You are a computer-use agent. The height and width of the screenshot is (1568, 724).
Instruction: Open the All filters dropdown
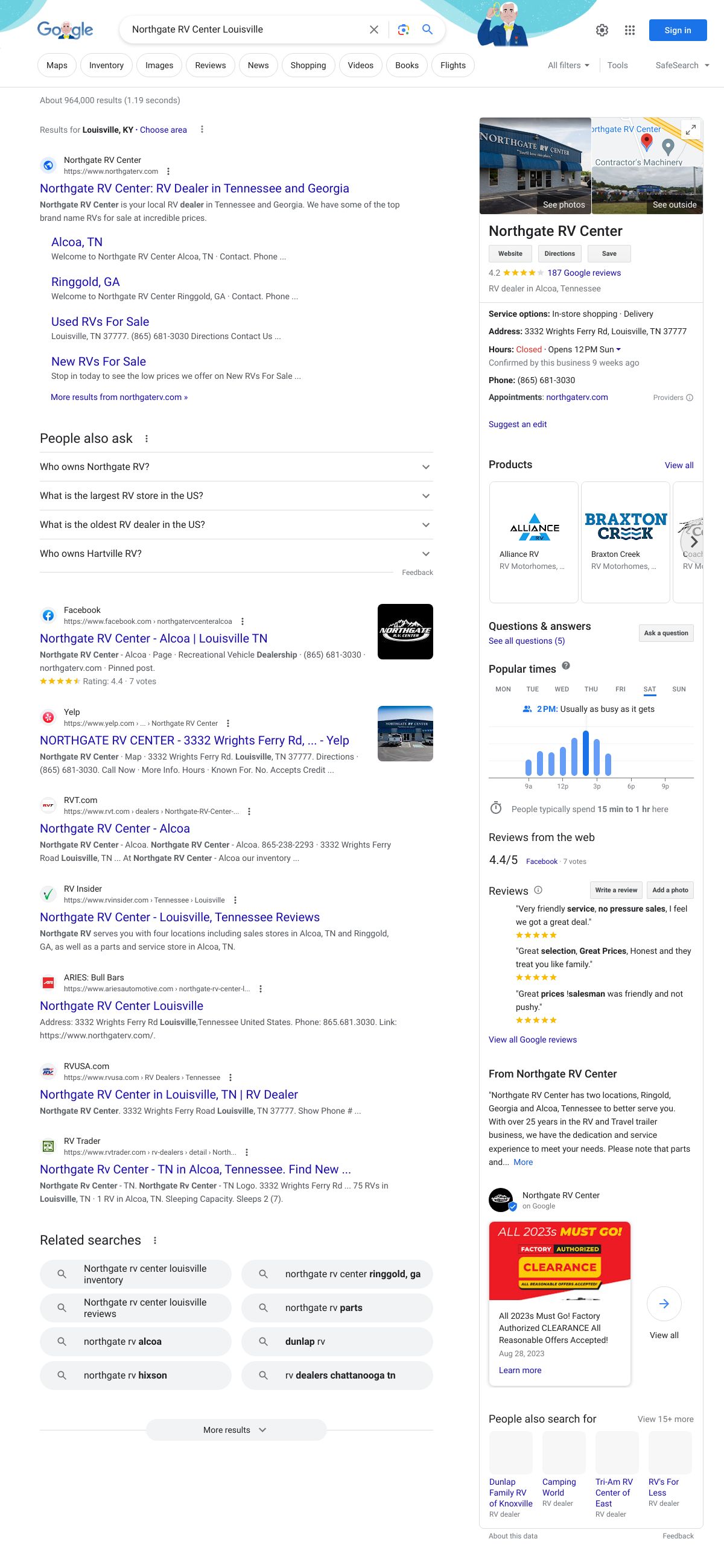pos(568,65)
